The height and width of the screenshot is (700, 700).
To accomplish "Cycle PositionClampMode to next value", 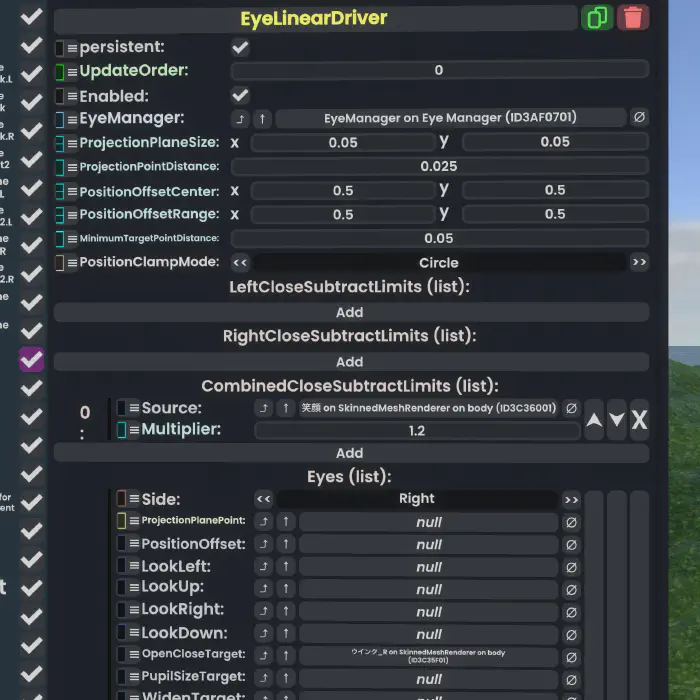I will click(x=639, y=263).
